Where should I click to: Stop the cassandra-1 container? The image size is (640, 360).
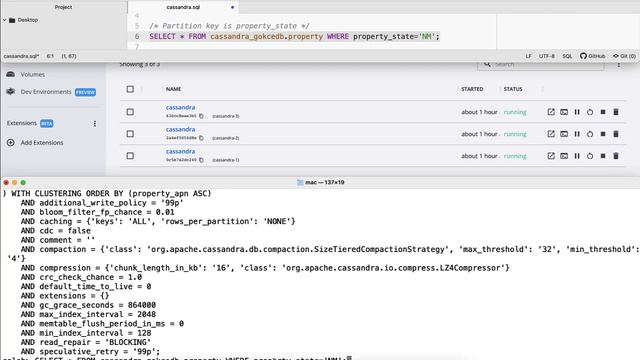[x=603, y=156]
